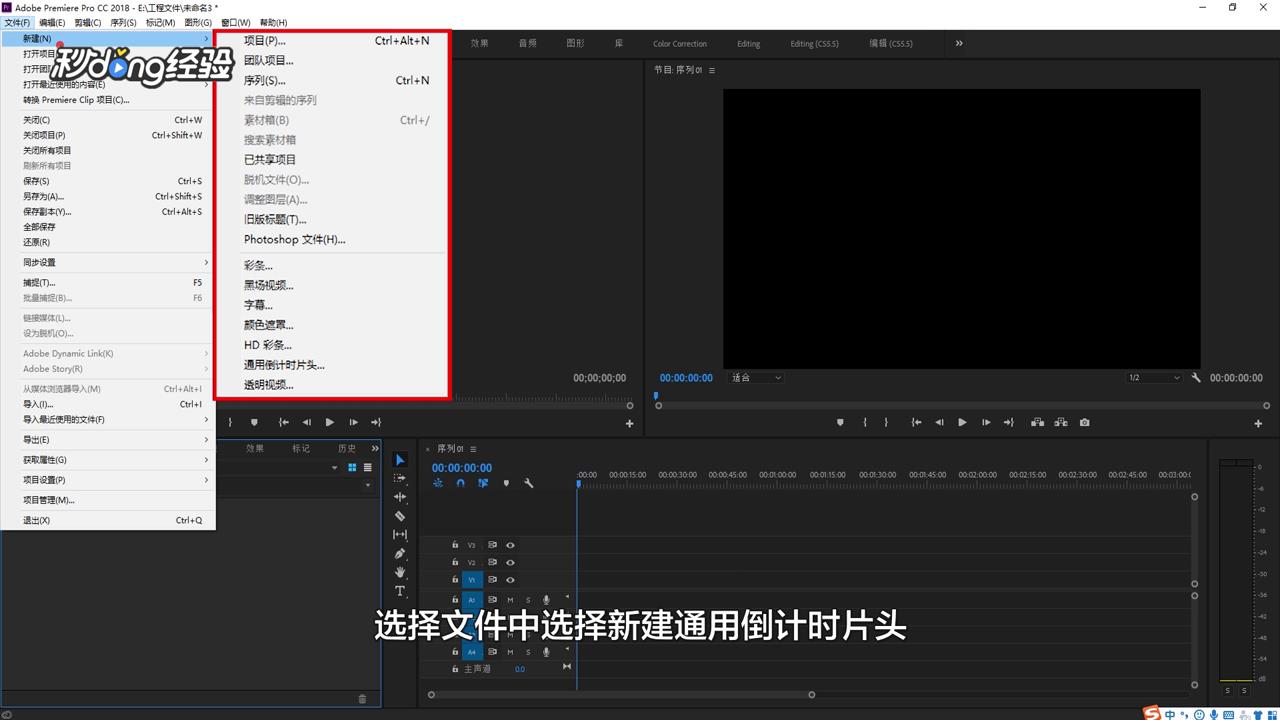Select the Pen tool
Screen dimensions: 1280x720
point(400,553)
